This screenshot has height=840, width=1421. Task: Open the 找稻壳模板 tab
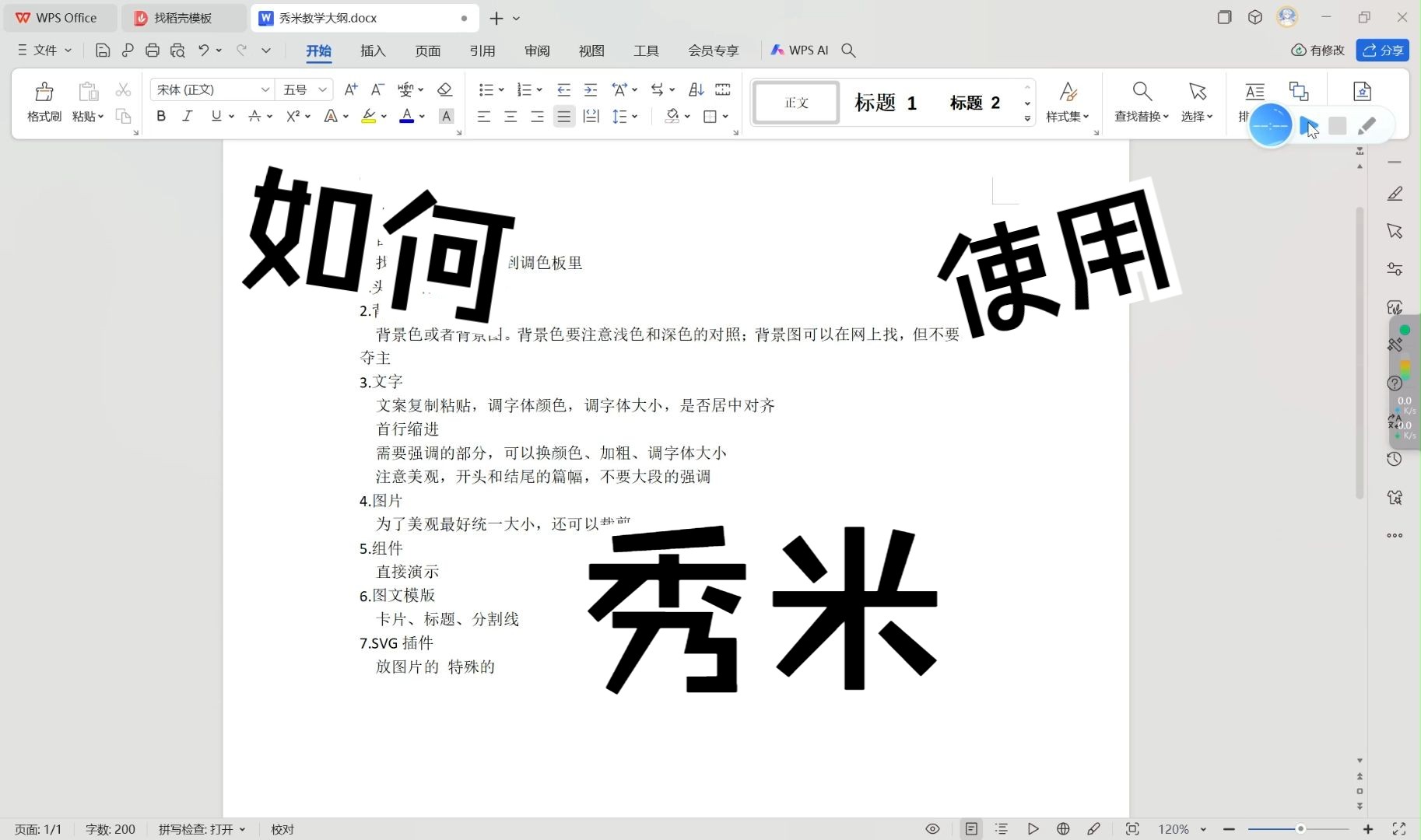pos(184,18)
